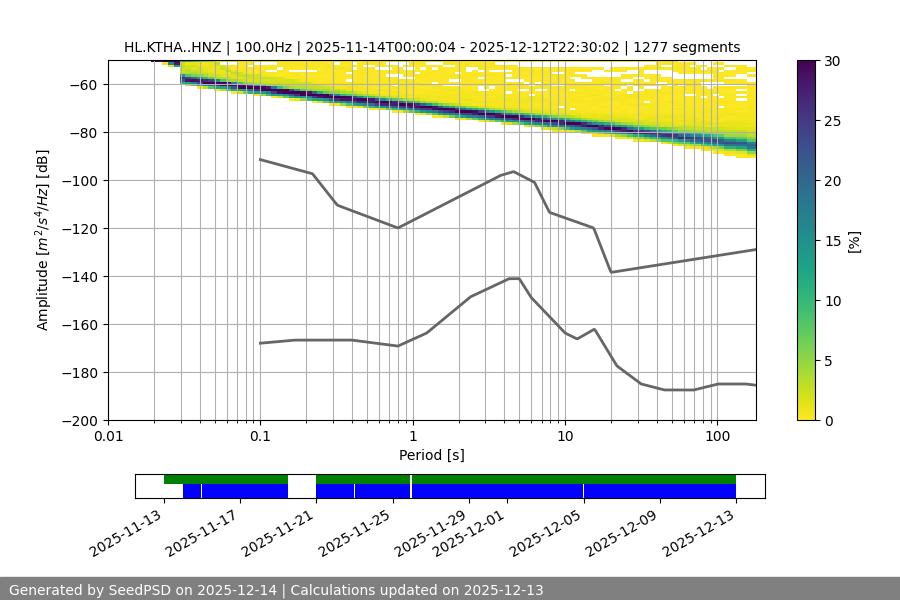This screenshot has height=600, width=900.
Task: Select the 0.01 x-axis tick label
Action: click(x=108, y=437)
